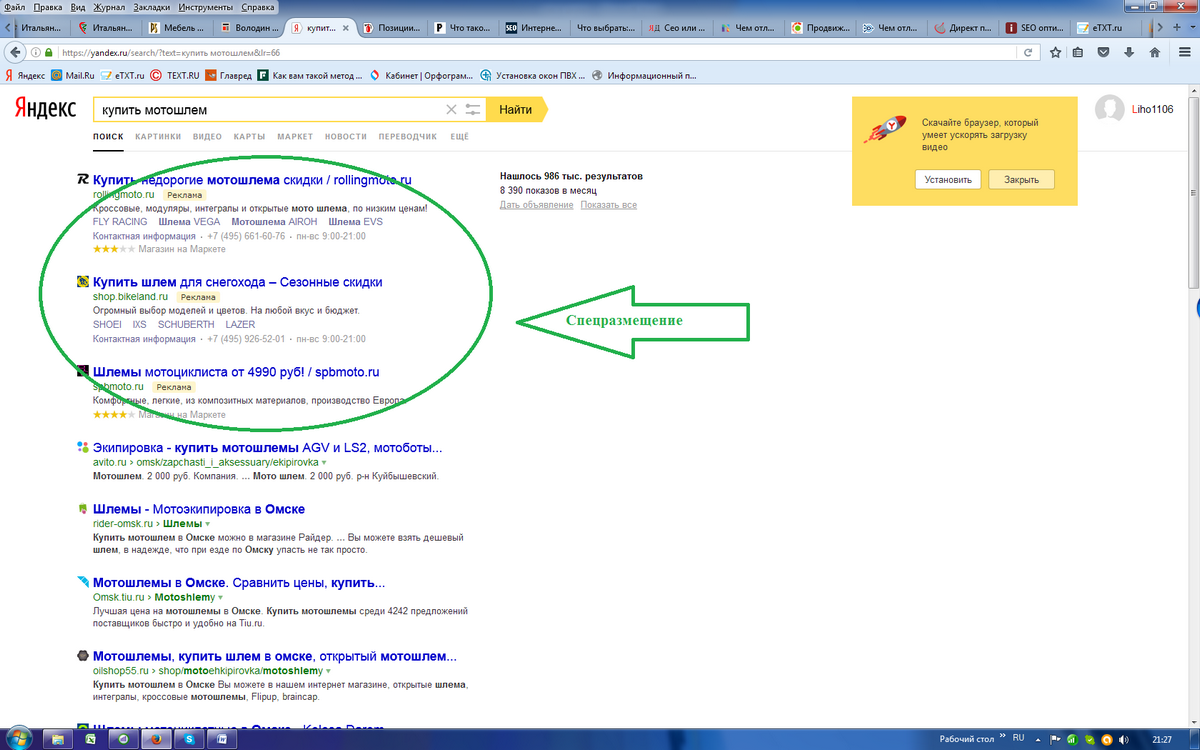This screenshot has height=750, width=1200.
Task: Click the Firefox back arrow button
Action: click(15, 52)
